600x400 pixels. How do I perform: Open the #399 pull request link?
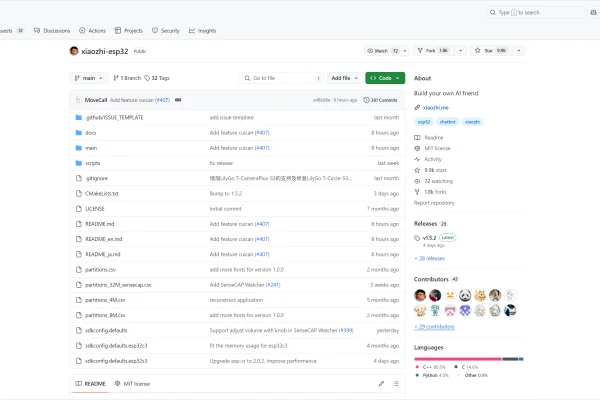tap(346, 331)
